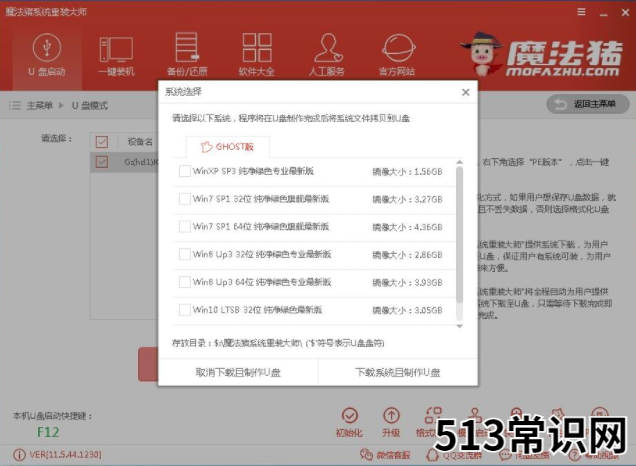Viewport: 636px width, 466px height.
Task: Open the hamburger menu in the title bar
Action: pyautogui.click(x=581, y=12)
